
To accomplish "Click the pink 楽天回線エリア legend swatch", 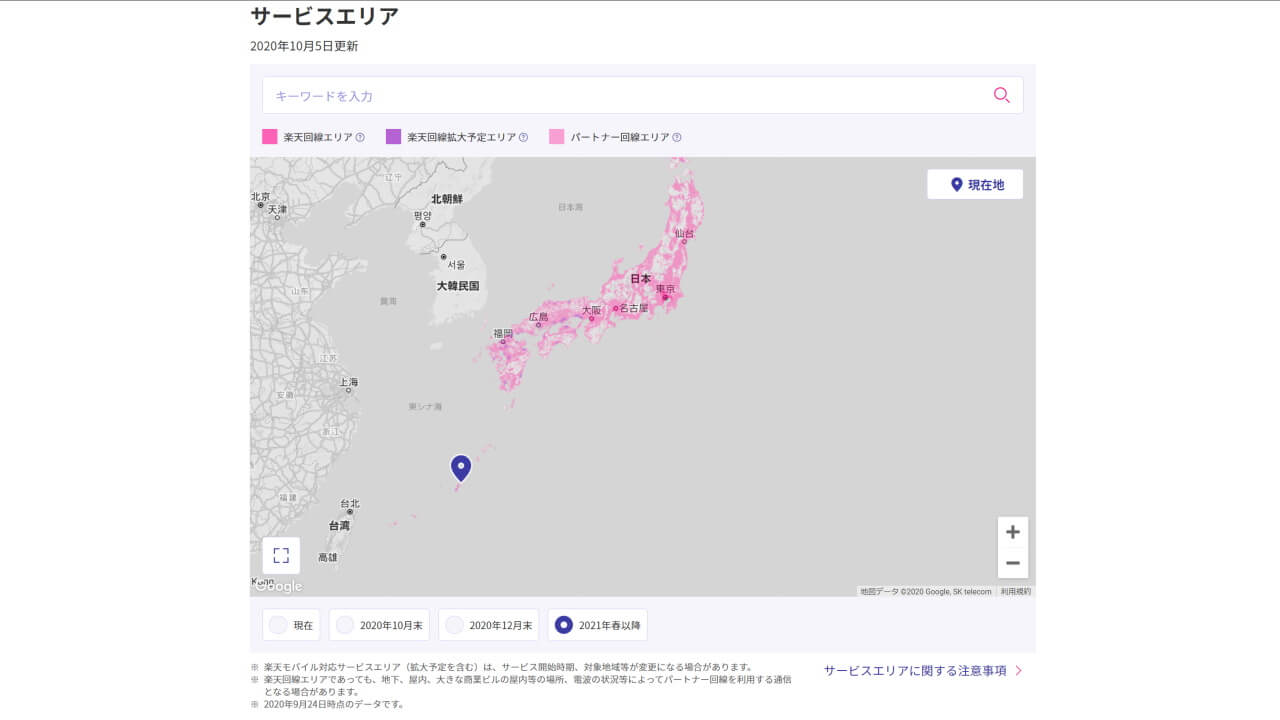I will point(270,137).
